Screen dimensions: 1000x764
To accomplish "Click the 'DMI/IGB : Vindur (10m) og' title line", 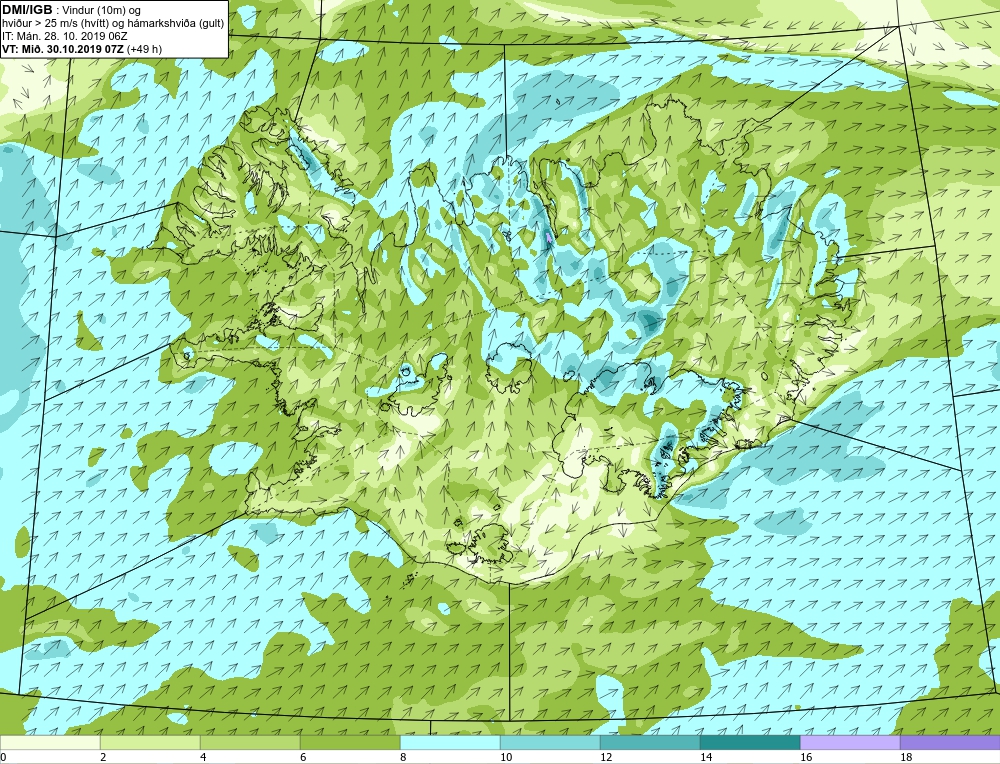I will [72, 10].
